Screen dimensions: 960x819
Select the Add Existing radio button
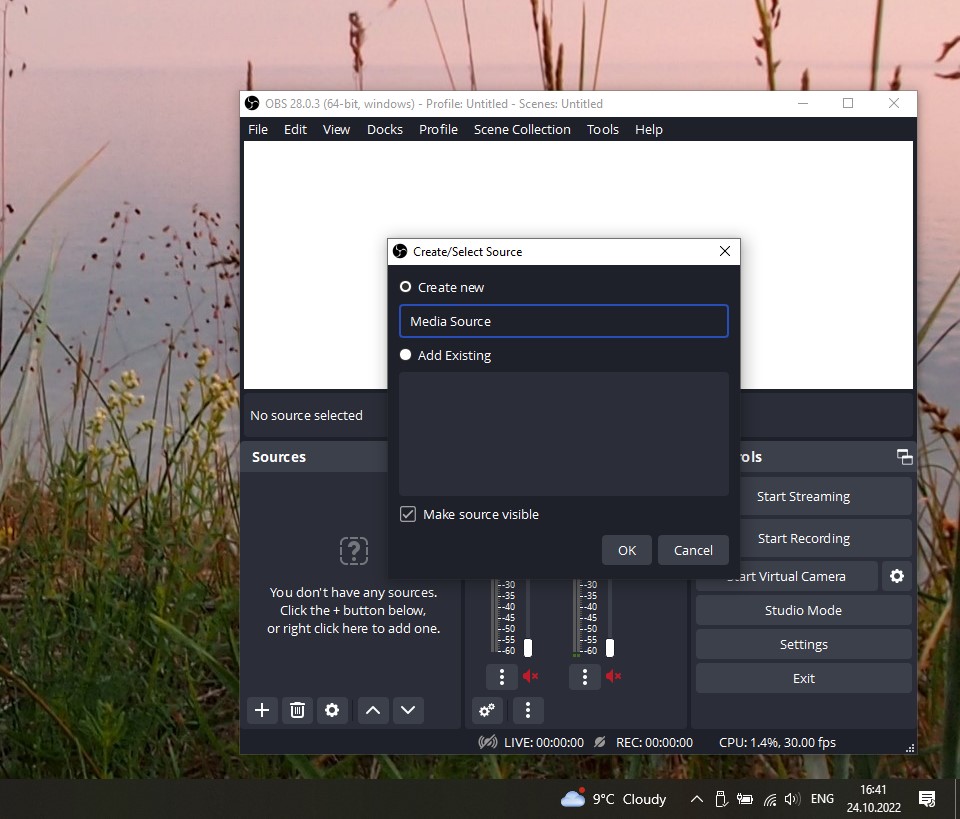pos(405,355)
